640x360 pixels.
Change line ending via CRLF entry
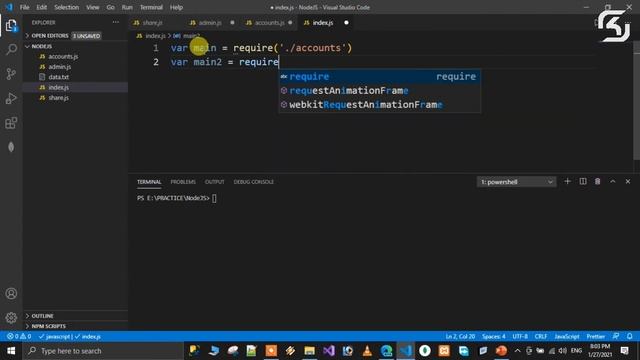click(x=541, y=337)
